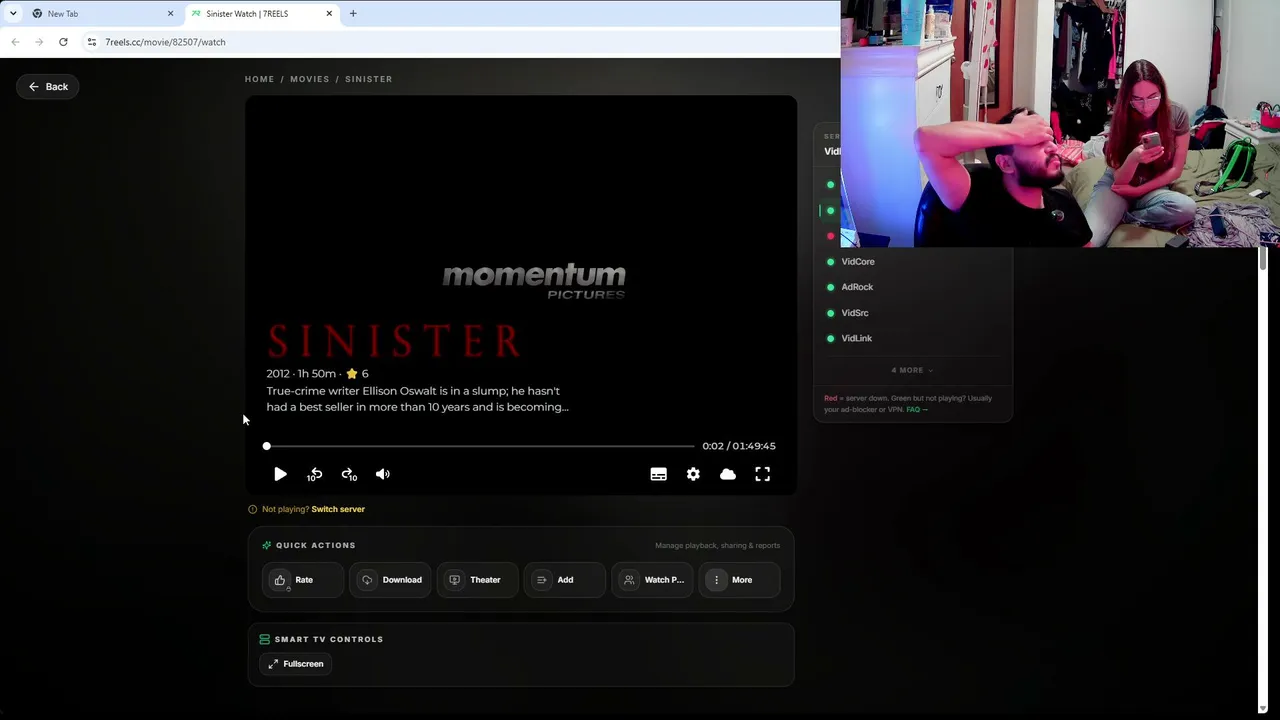Click the progress bar position handle
Viewport: 1280px width, 720px height.
click(267, 446)
